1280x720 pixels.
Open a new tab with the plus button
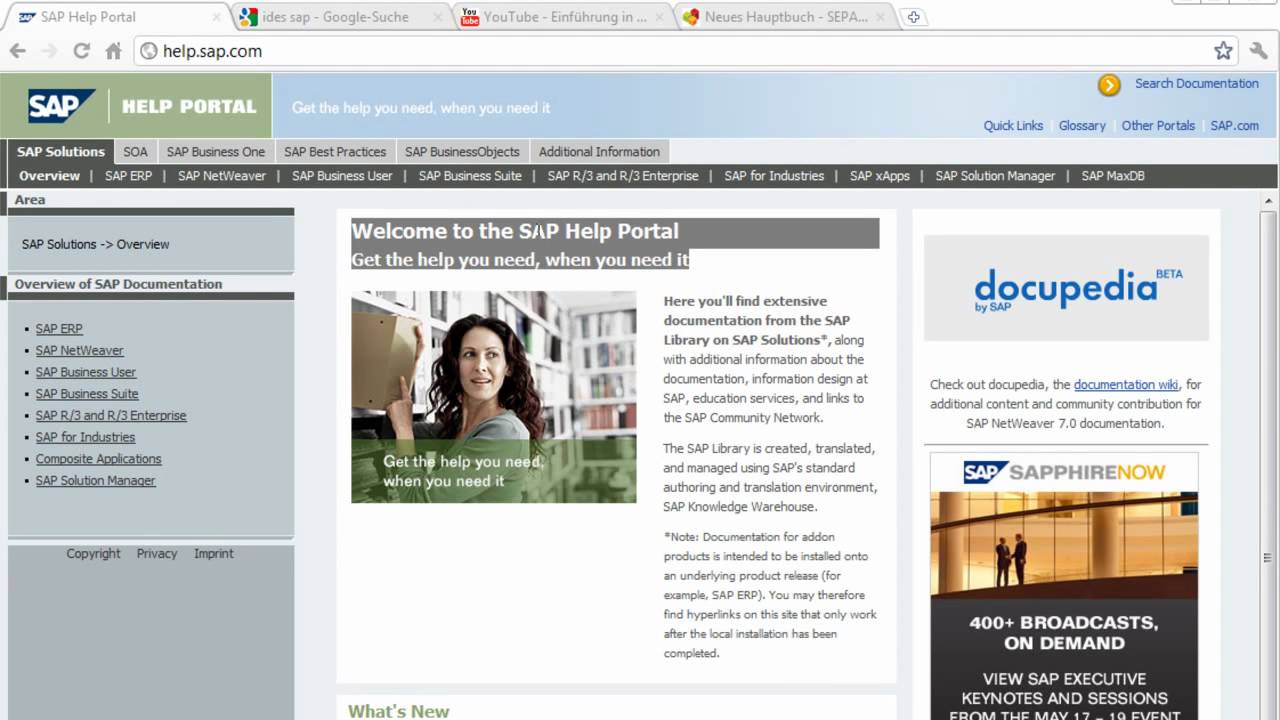(x=913, y=17)
